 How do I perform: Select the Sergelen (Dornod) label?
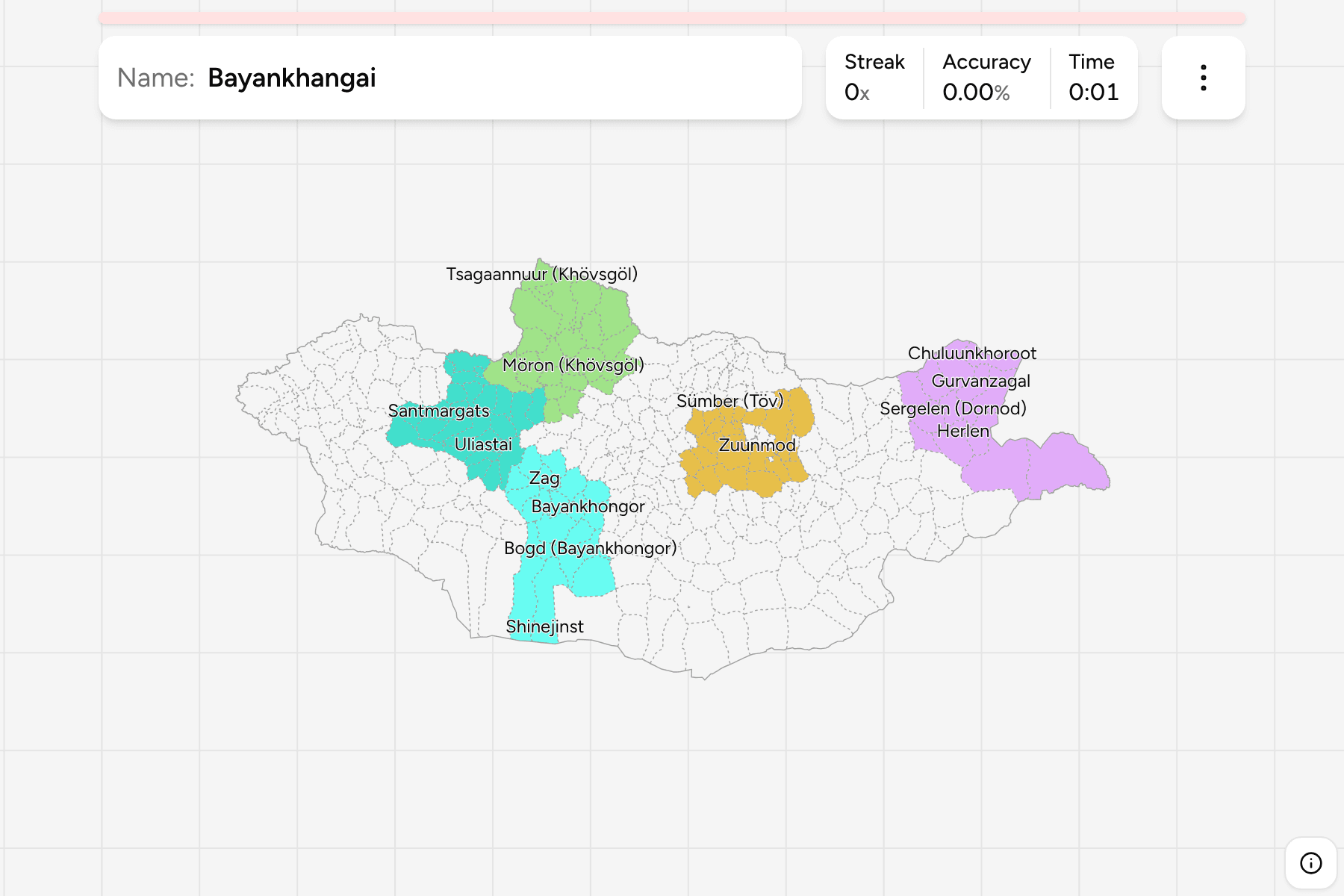pyautogui.click(x=953, y=408)
